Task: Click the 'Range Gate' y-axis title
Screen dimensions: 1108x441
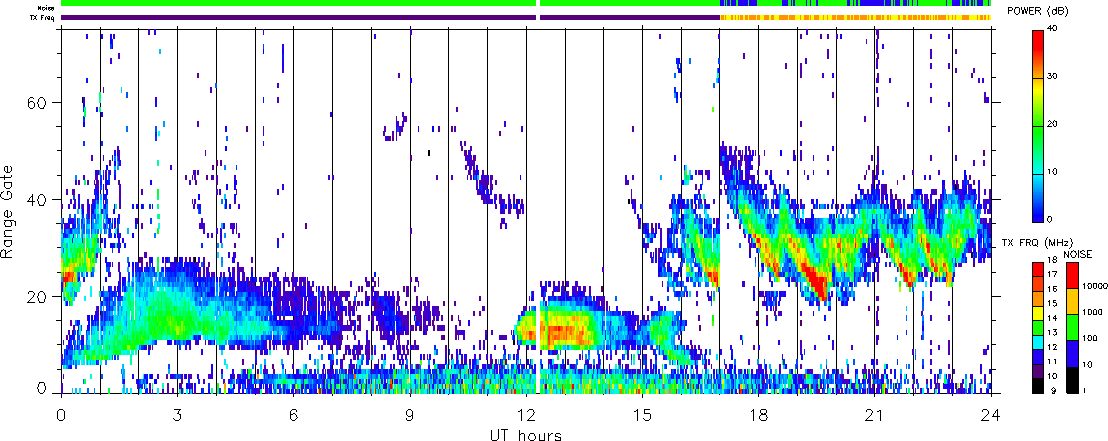Action: point(8,211)
